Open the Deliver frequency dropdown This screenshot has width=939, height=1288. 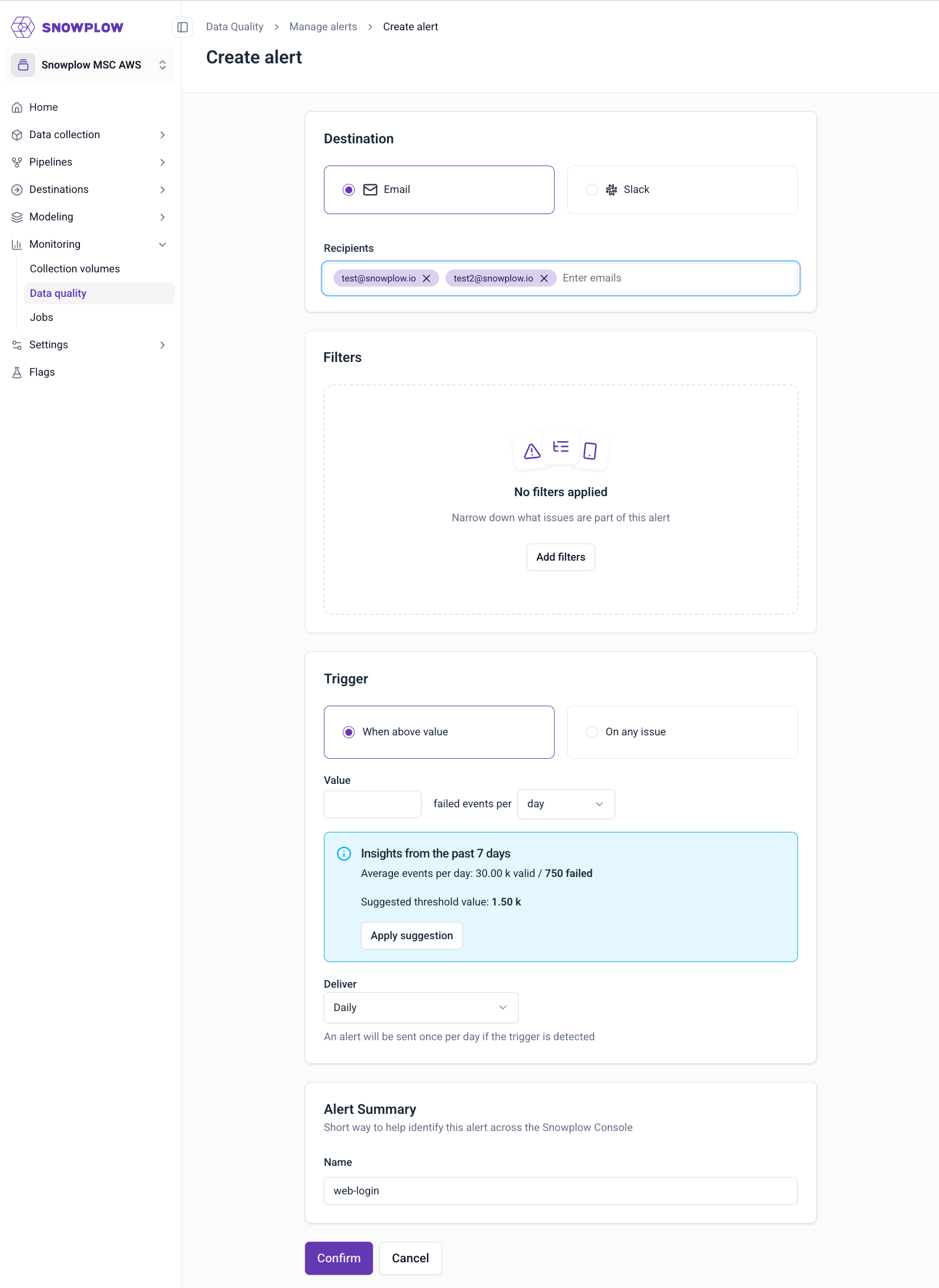click(x=420, y=1008)
